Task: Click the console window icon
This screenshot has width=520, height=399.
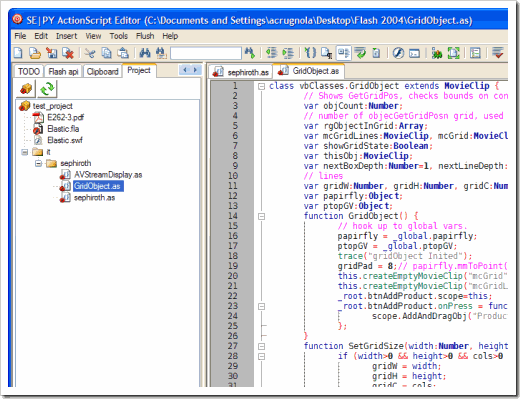Action: tap(414, 53)
